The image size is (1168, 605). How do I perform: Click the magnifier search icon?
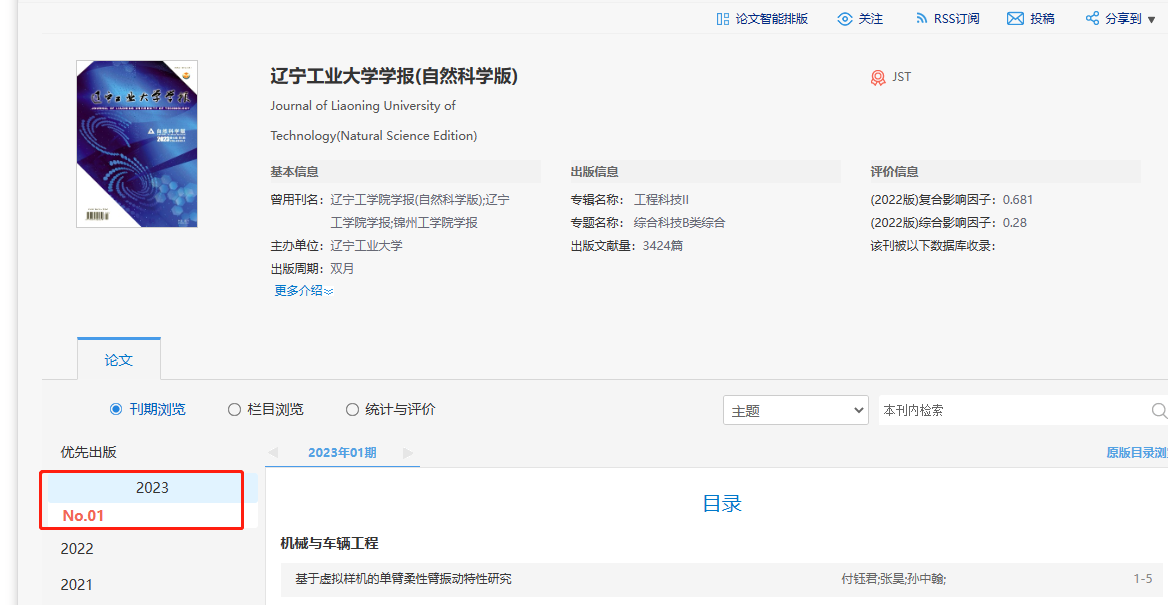(x=1159, y=411)
